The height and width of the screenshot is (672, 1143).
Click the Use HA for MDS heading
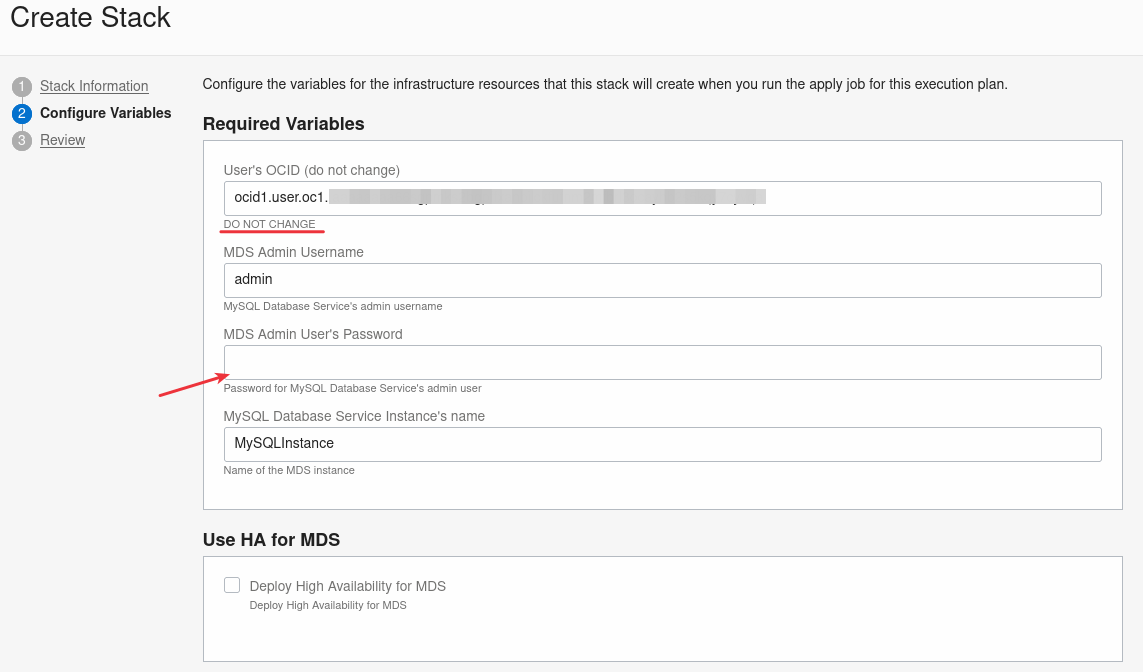point(271,540)
